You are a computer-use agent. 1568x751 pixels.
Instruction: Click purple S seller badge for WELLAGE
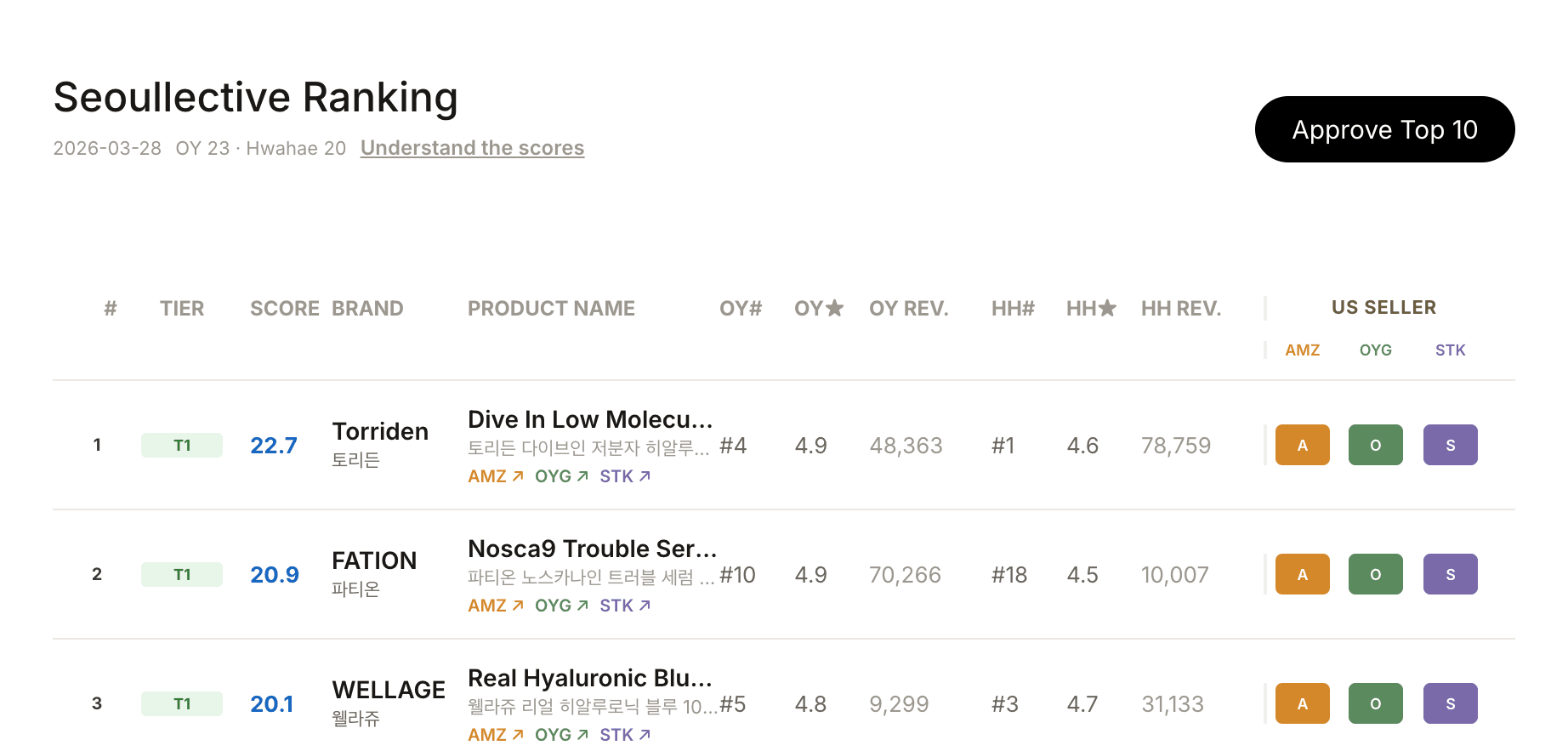tap(1450, 703)
